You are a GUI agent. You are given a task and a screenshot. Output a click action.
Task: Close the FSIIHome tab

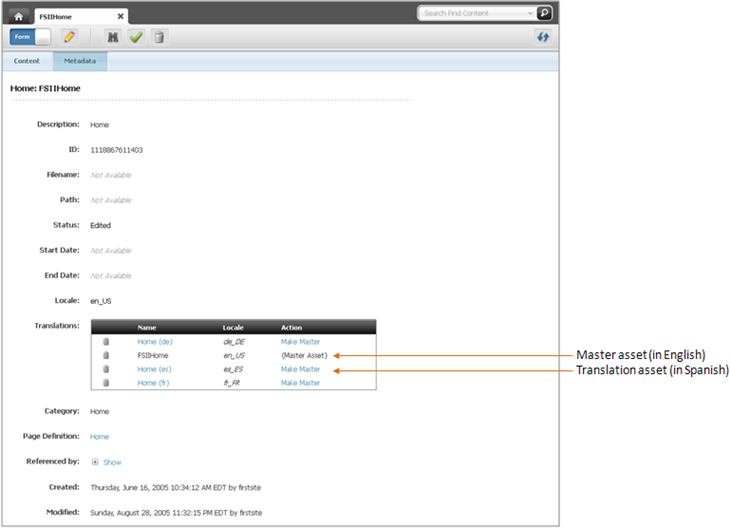point(121,16)
